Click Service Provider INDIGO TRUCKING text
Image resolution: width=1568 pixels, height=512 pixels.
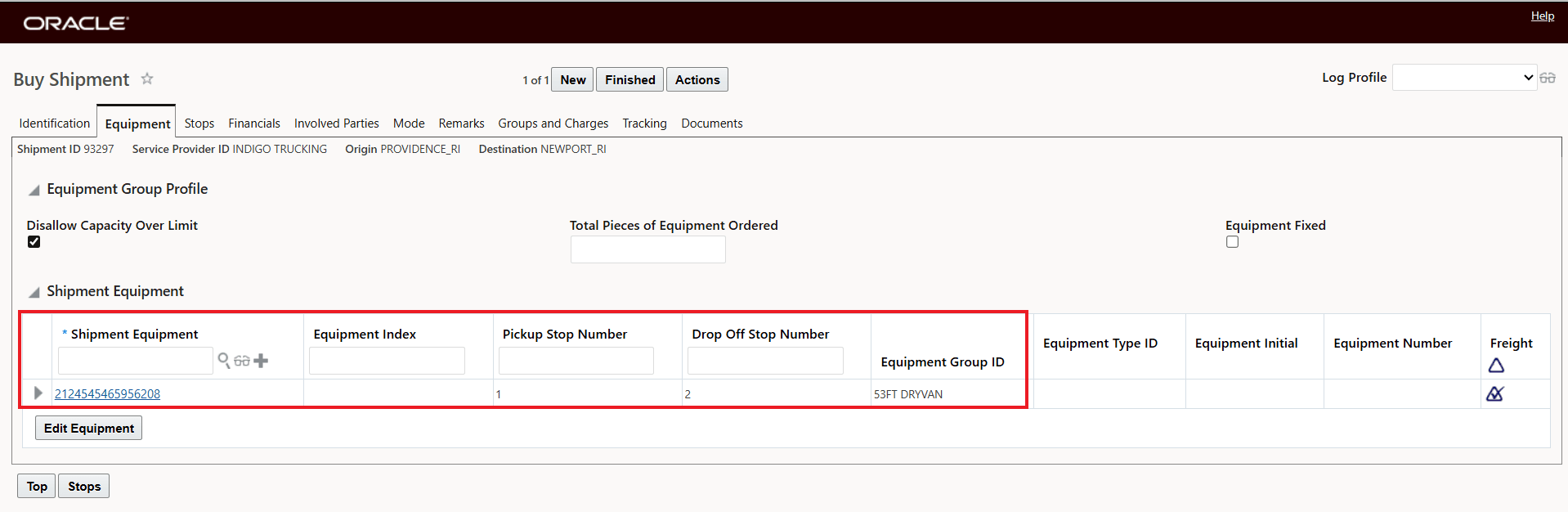(x=230, y=149)
